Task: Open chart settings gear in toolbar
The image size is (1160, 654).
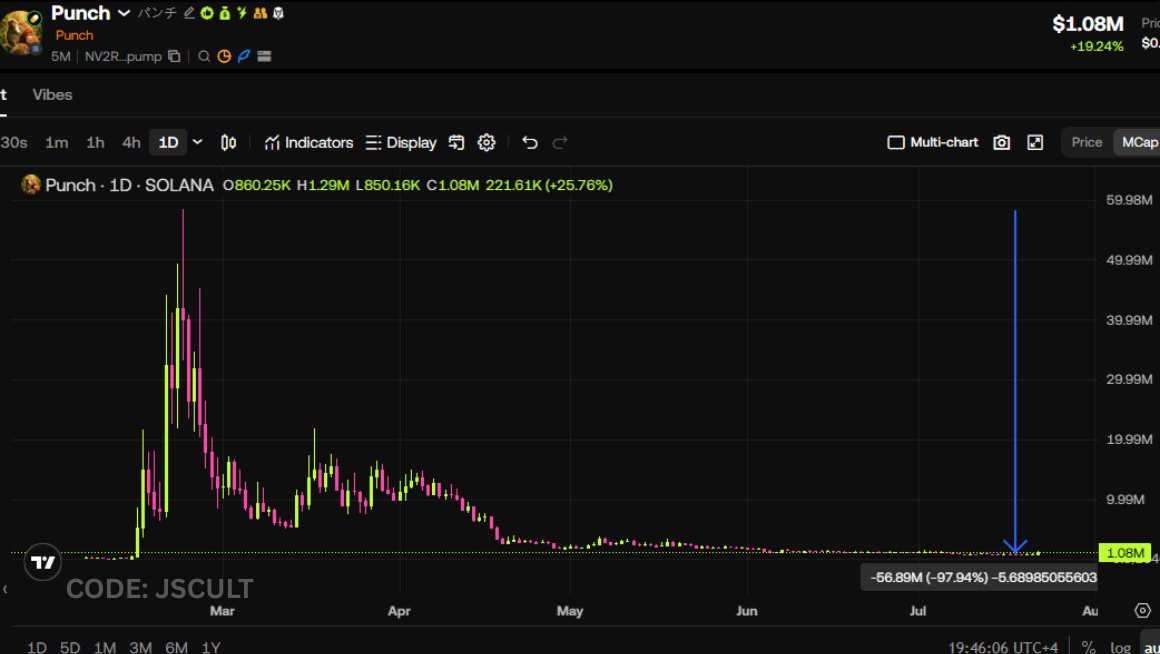Action: (x=486, y=142)
